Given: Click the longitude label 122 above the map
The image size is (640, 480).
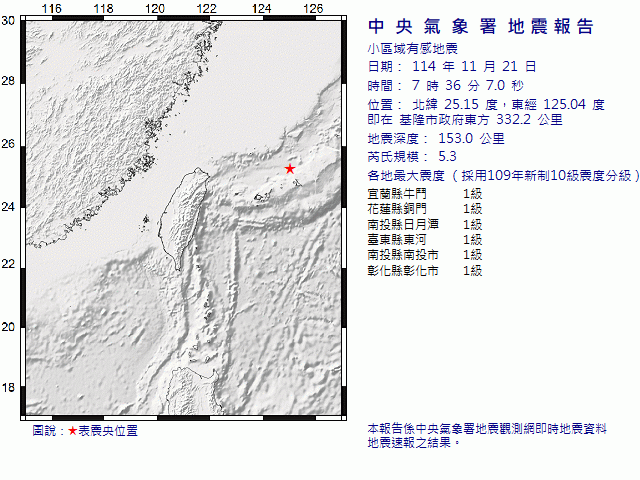Looking at the screenshot, I should 207,9.
